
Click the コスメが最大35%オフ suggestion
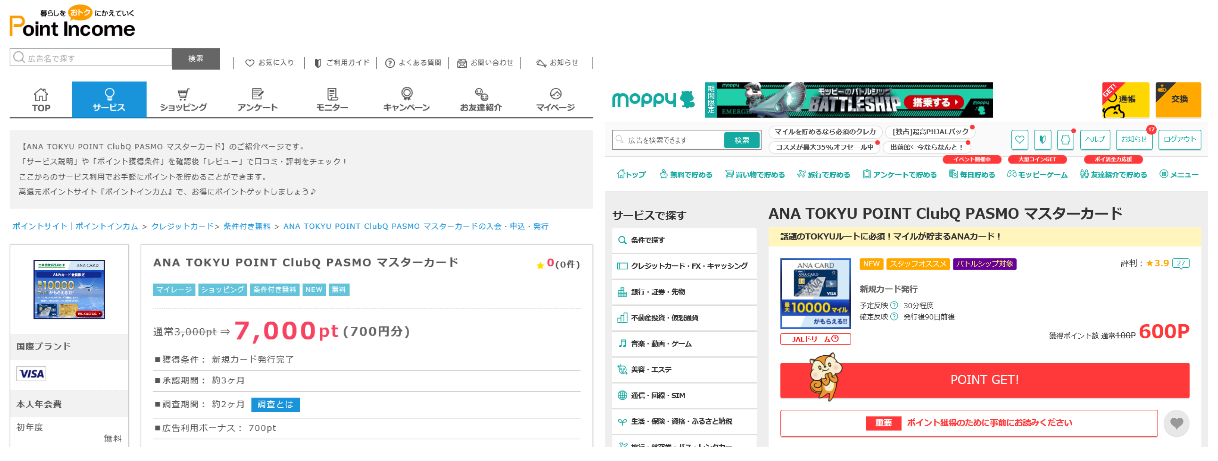(825, 148)
